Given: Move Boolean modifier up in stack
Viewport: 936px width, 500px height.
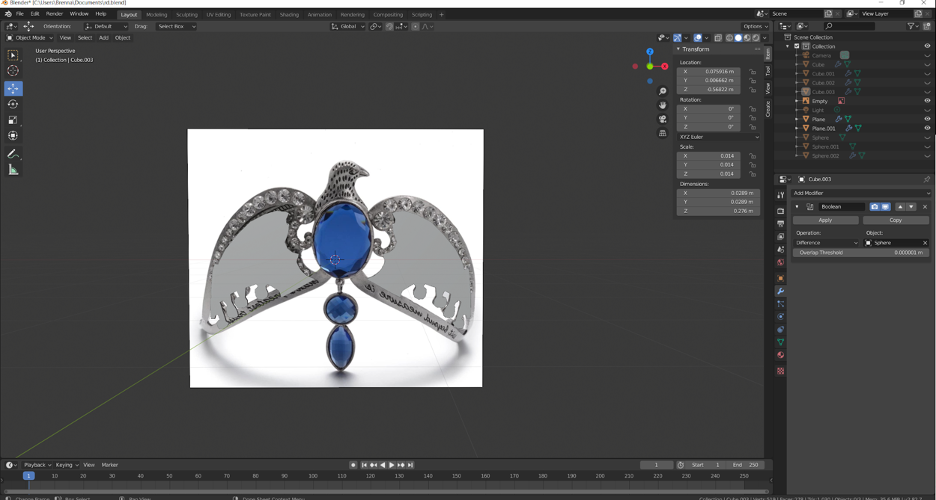Looking at the screenshot, I should tap(900, 207).
